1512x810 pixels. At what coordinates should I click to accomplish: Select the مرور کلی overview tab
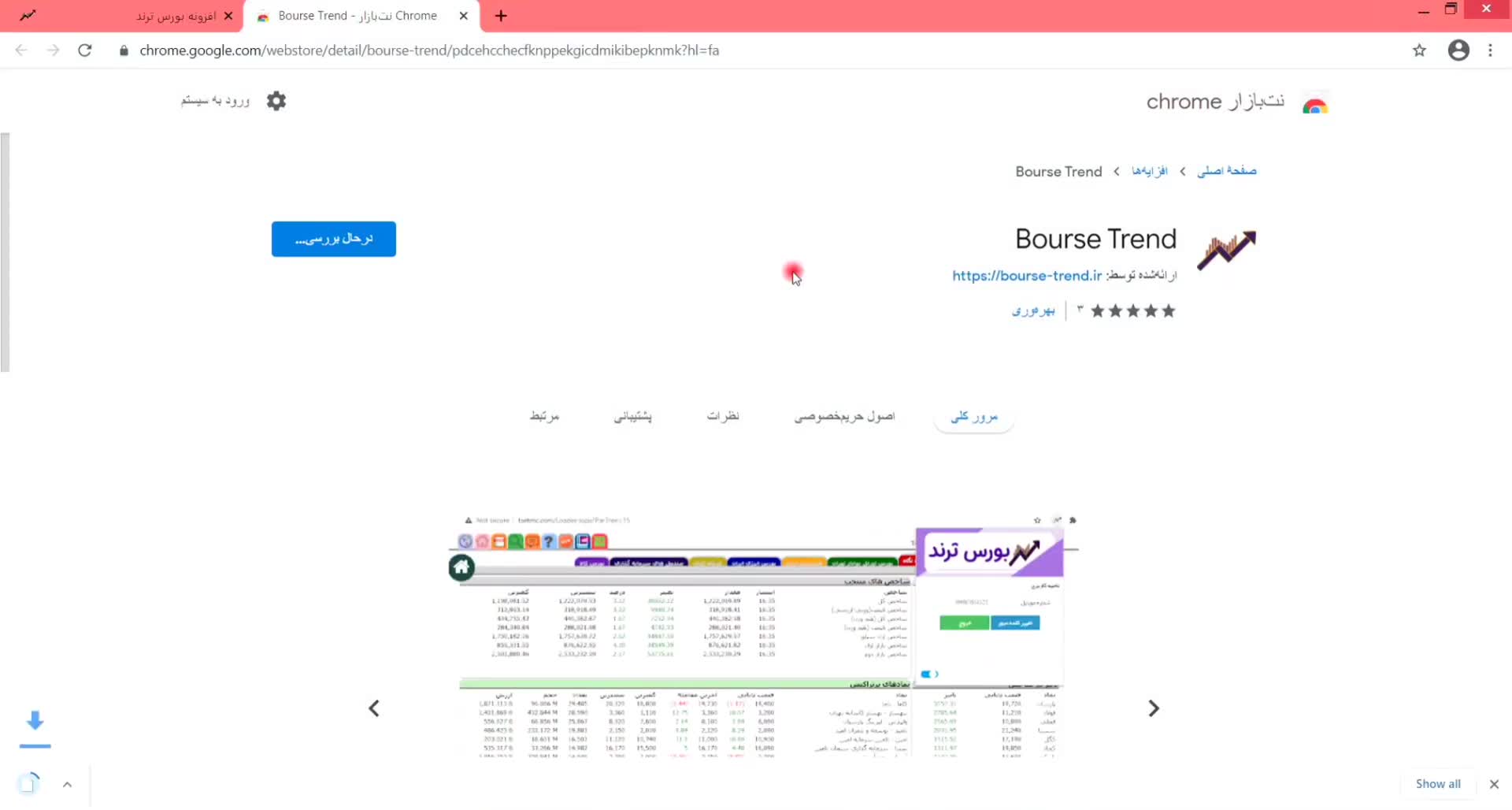tap(973, 417)
